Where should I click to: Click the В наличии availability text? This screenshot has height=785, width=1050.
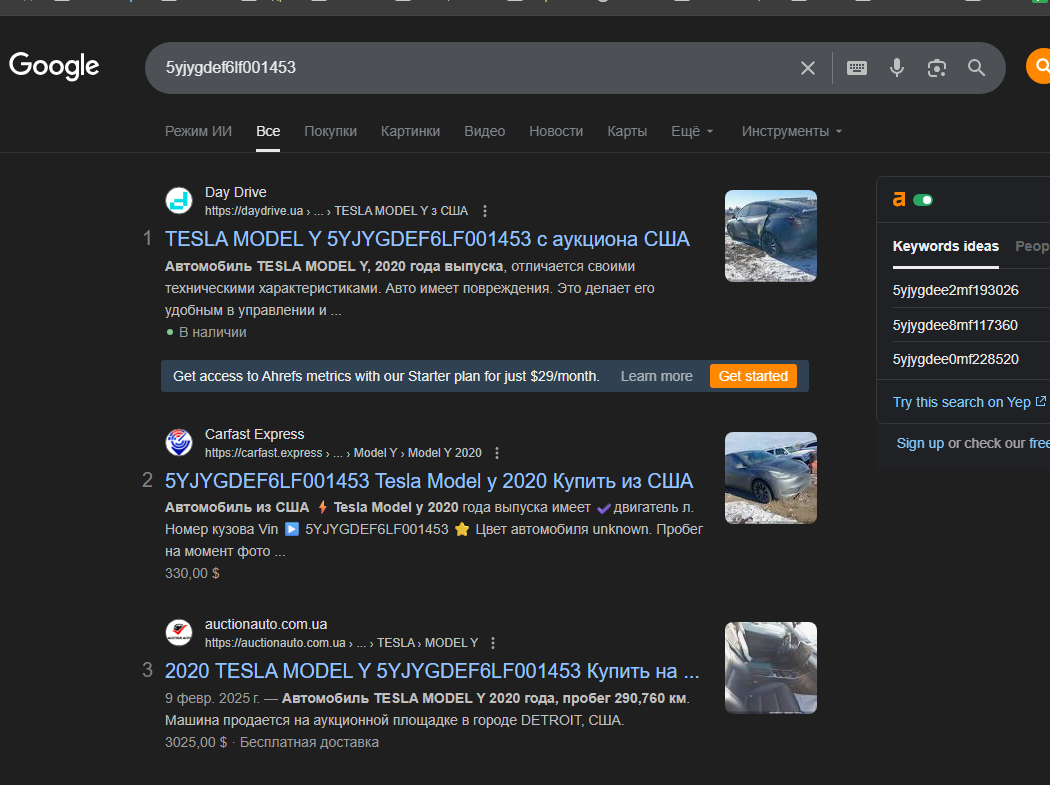pyautogui.click(x=212, y=332)
